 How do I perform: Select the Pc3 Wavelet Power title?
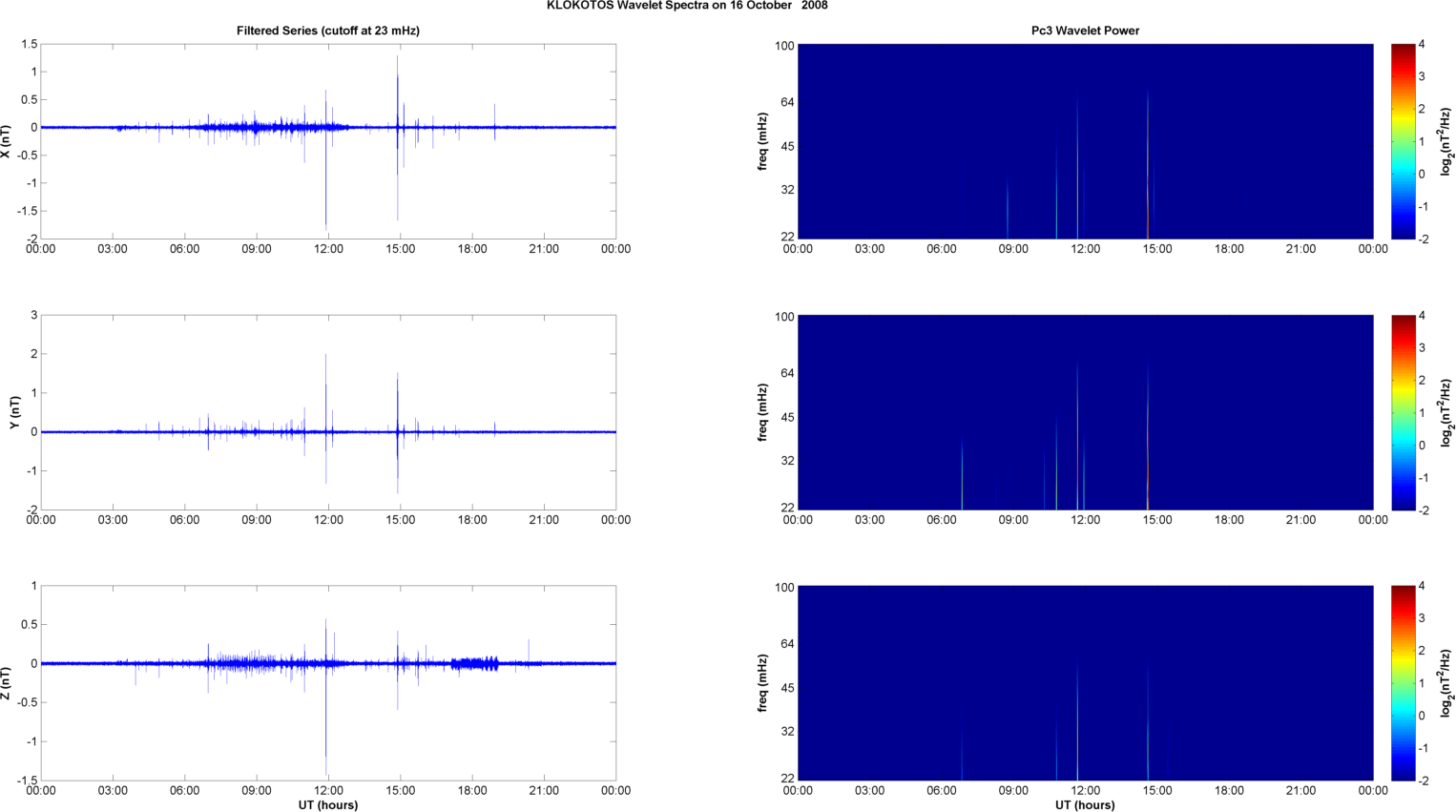(1085, 31)
